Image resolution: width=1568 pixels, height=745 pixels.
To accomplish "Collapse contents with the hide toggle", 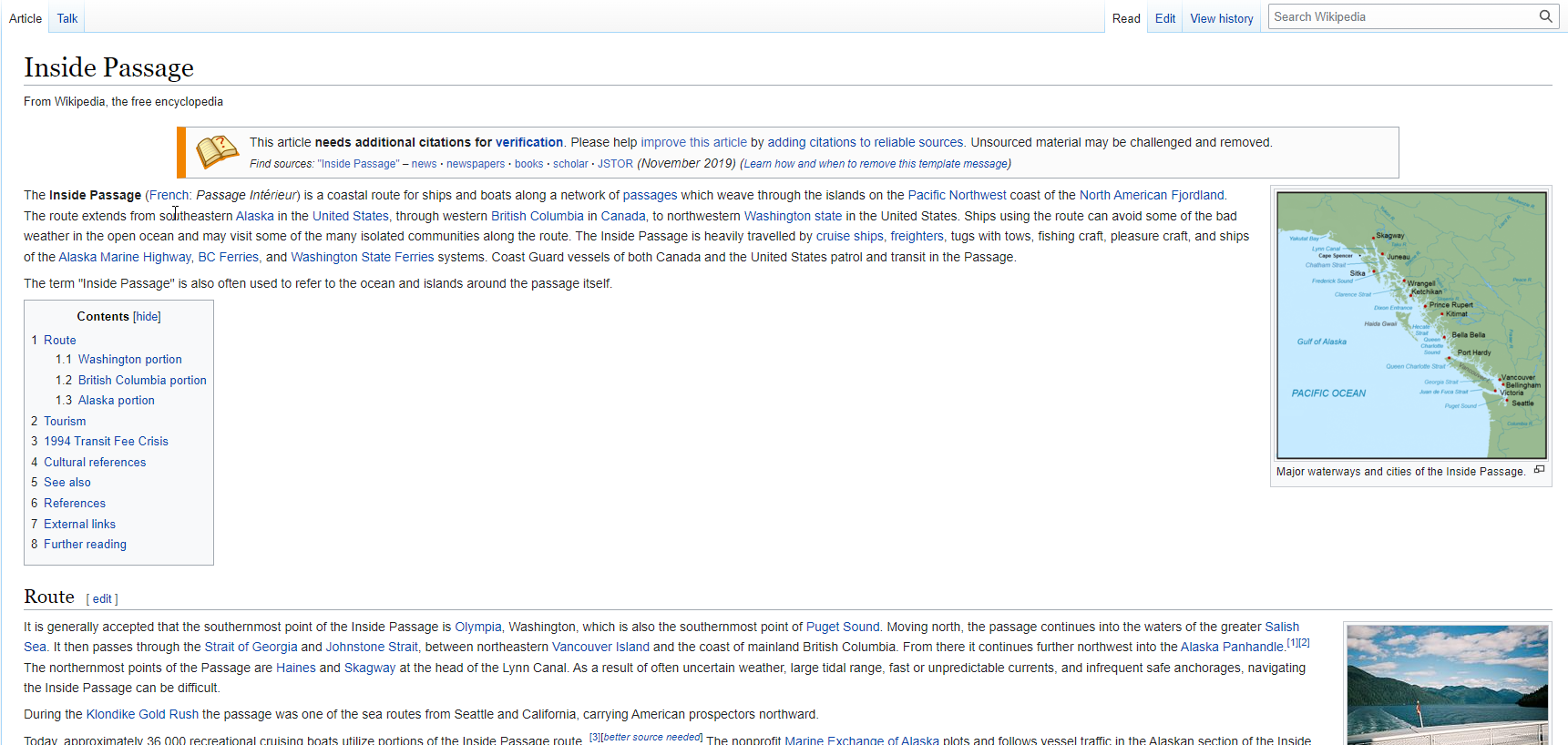I will click(147, 317).
